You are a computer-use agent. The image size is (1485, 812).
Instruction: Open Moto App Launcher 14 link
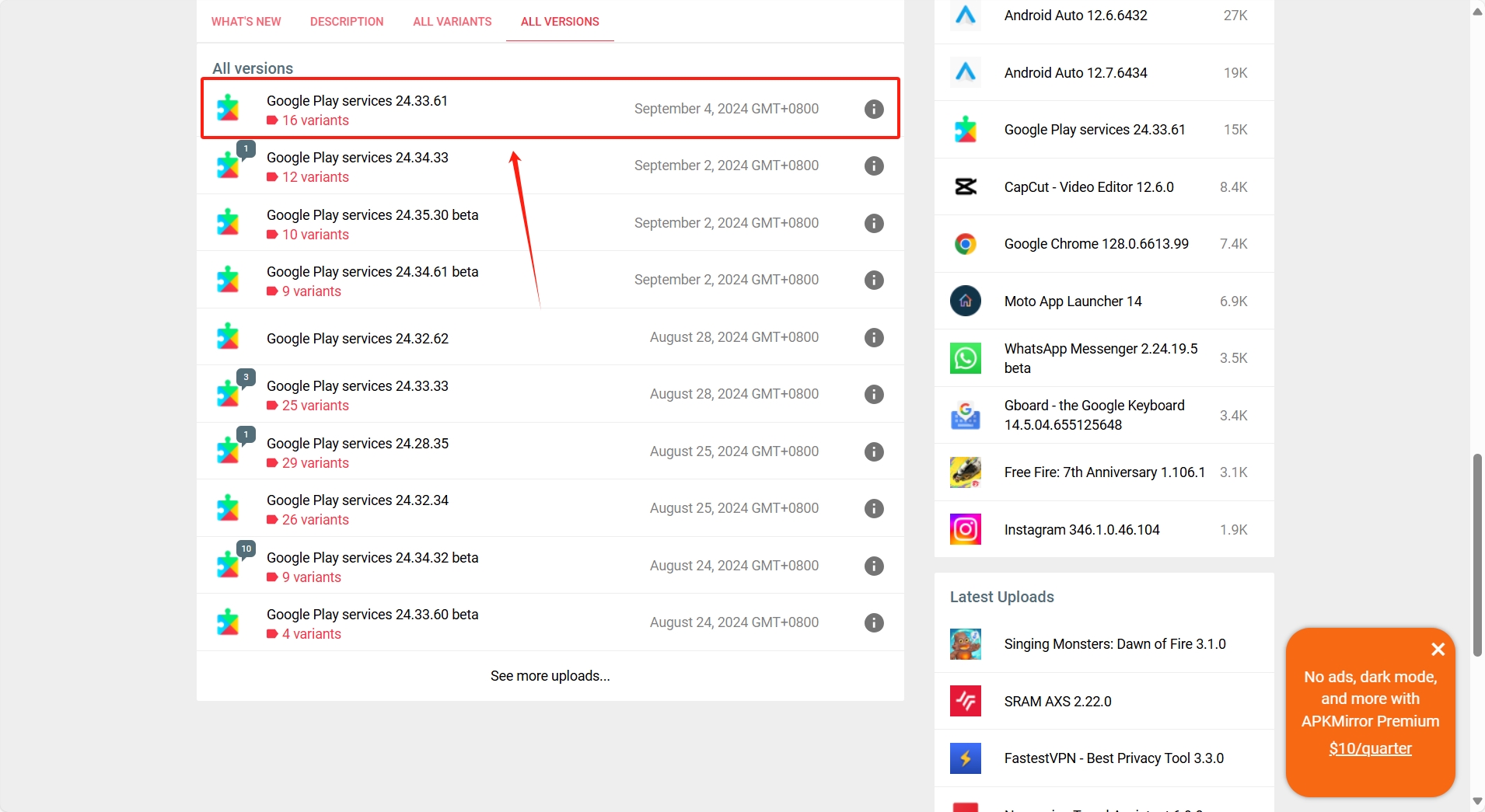tap(1073, 301)
